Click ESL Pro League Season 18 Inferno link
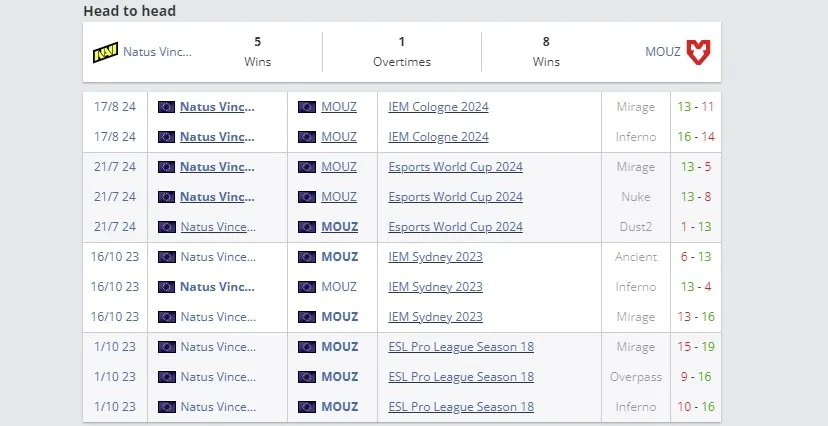Image resolution: width=828 pixels, height=426 pixels. (x=461, y=407)
